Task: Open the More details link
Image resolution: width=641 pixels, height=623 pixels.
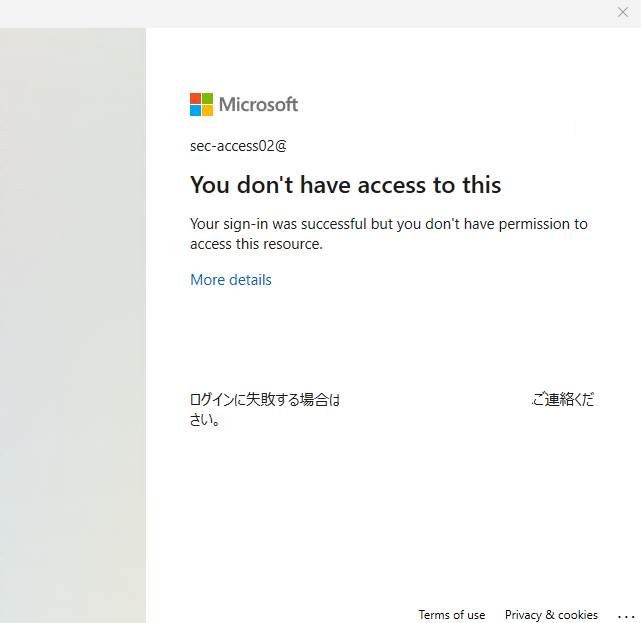Action: coord(231,280)
